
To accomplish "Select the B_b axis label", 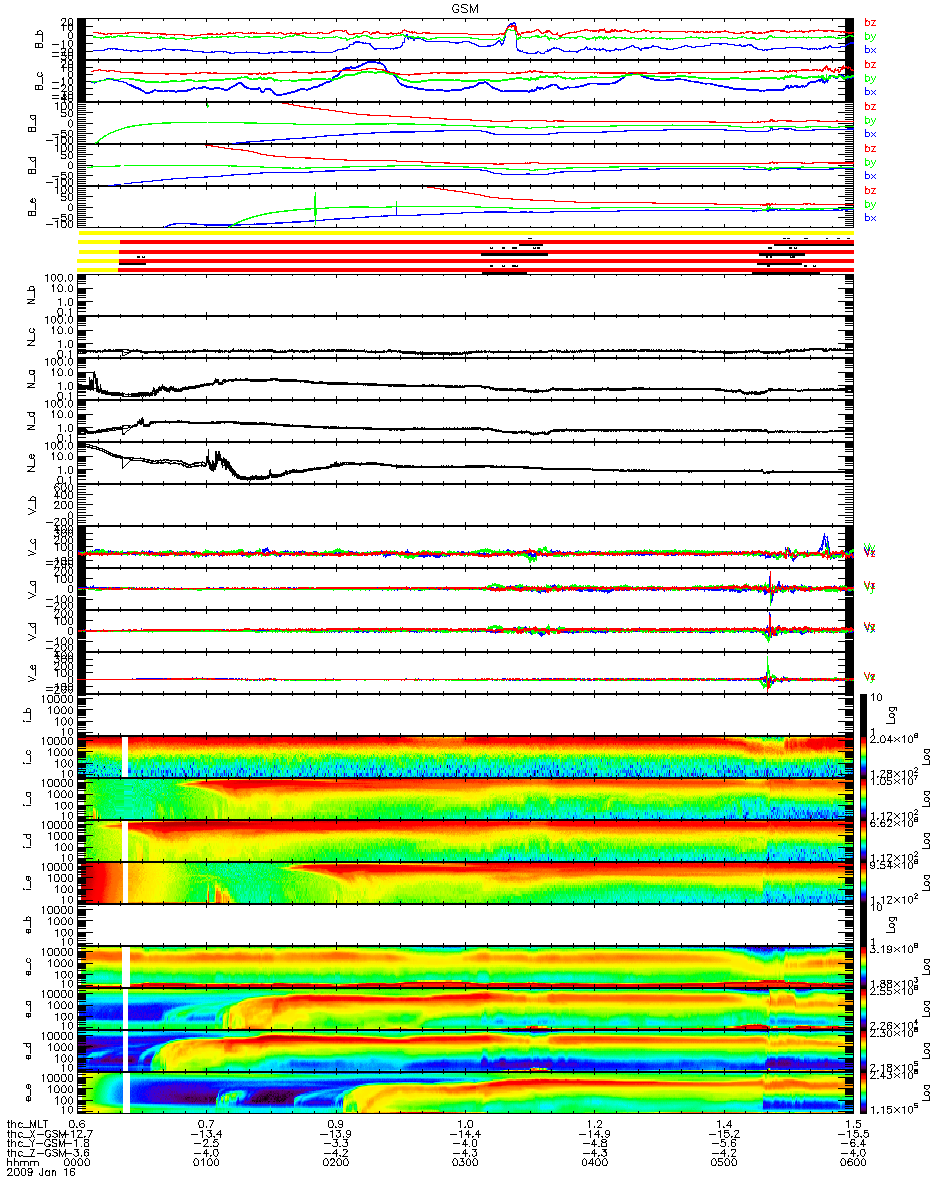I will (39, 40).
